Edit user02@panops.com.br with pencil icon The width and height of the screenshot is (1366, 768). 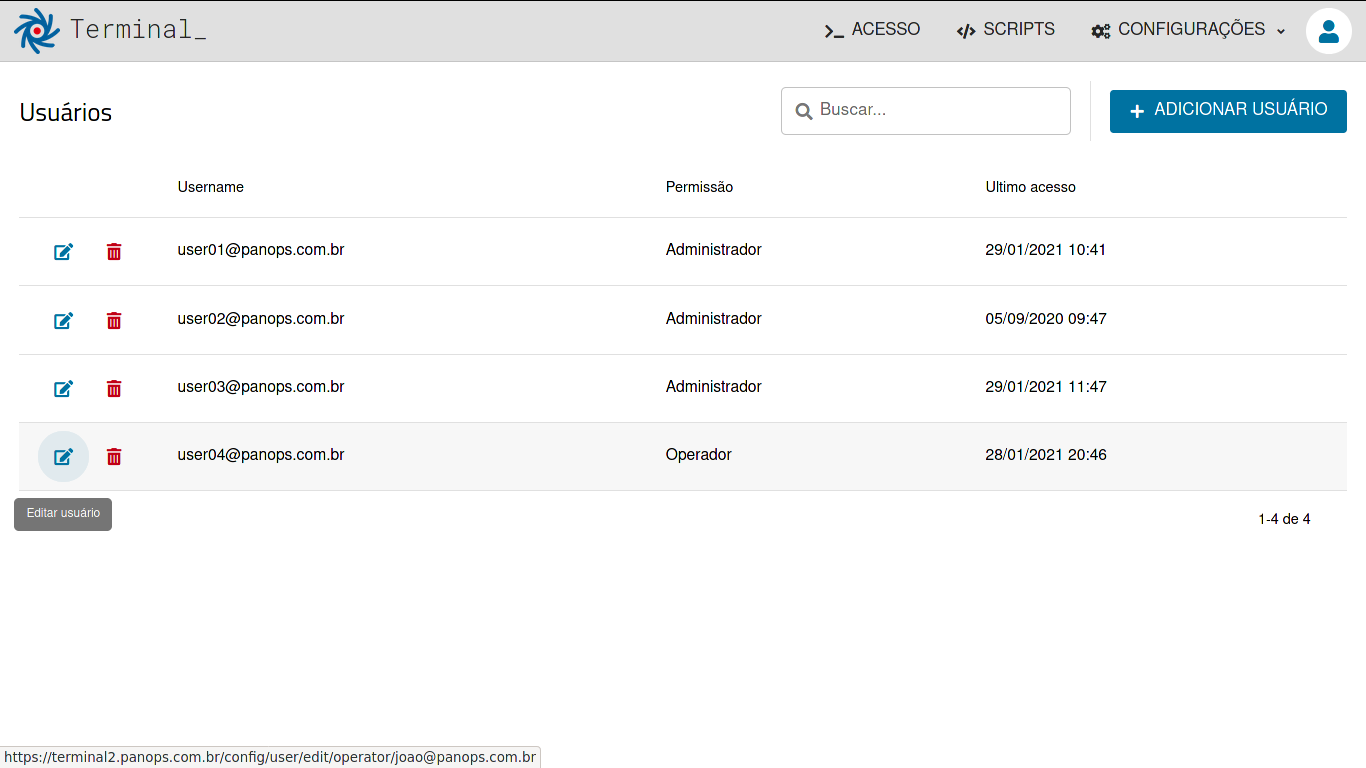tap(63, 320)
